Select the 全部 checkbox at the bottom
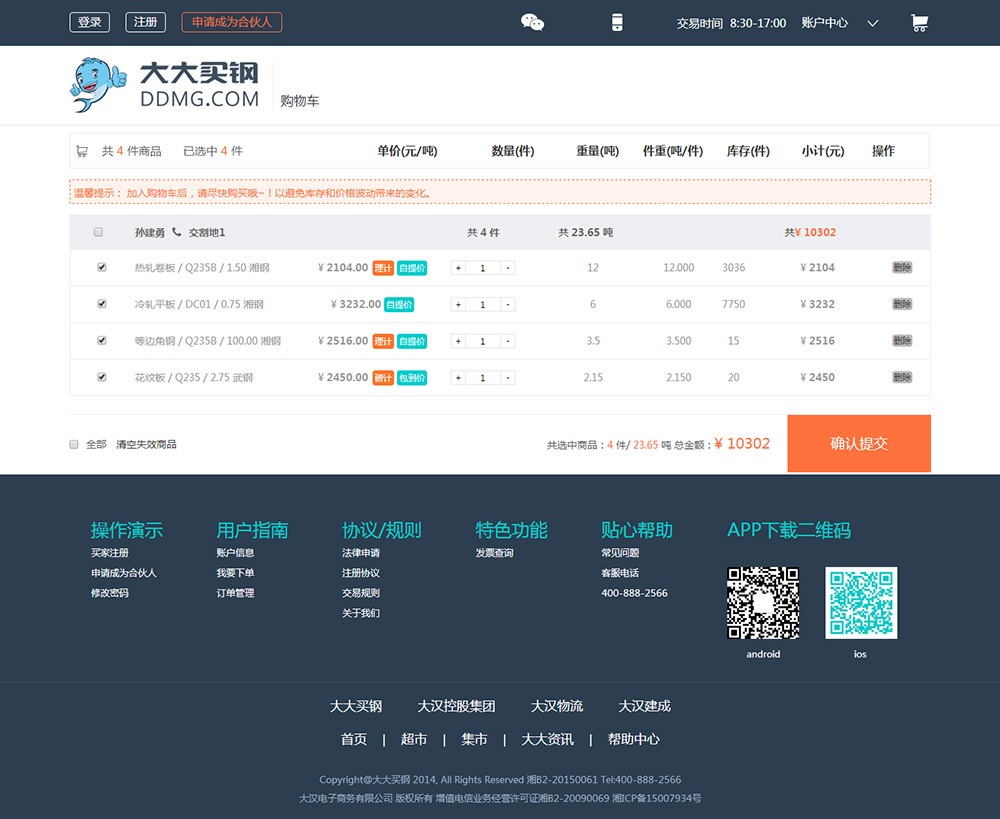Viewport: 1000px width, 819px height. [73, 444]
